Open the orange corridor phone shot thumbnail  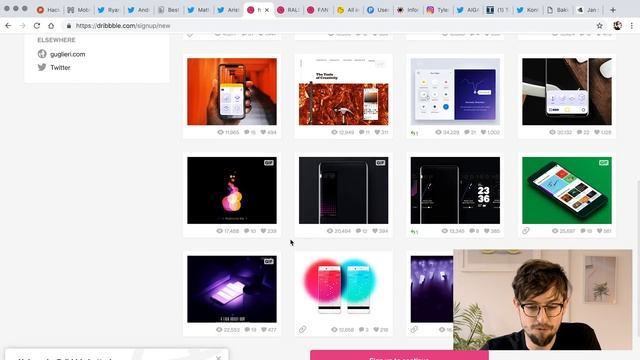pos(232,91)
